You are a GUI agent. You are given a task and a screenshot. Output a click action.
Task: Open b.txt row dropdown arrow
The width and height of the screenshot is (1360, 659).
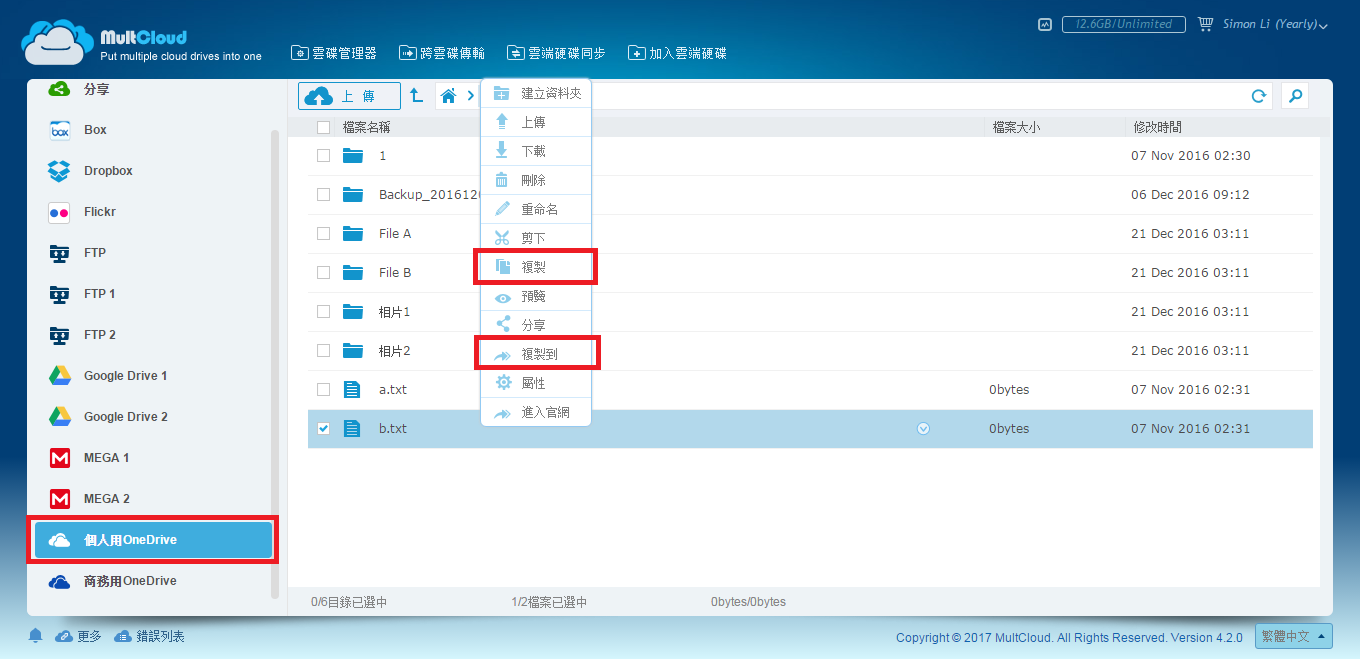(x=923, y=428)
